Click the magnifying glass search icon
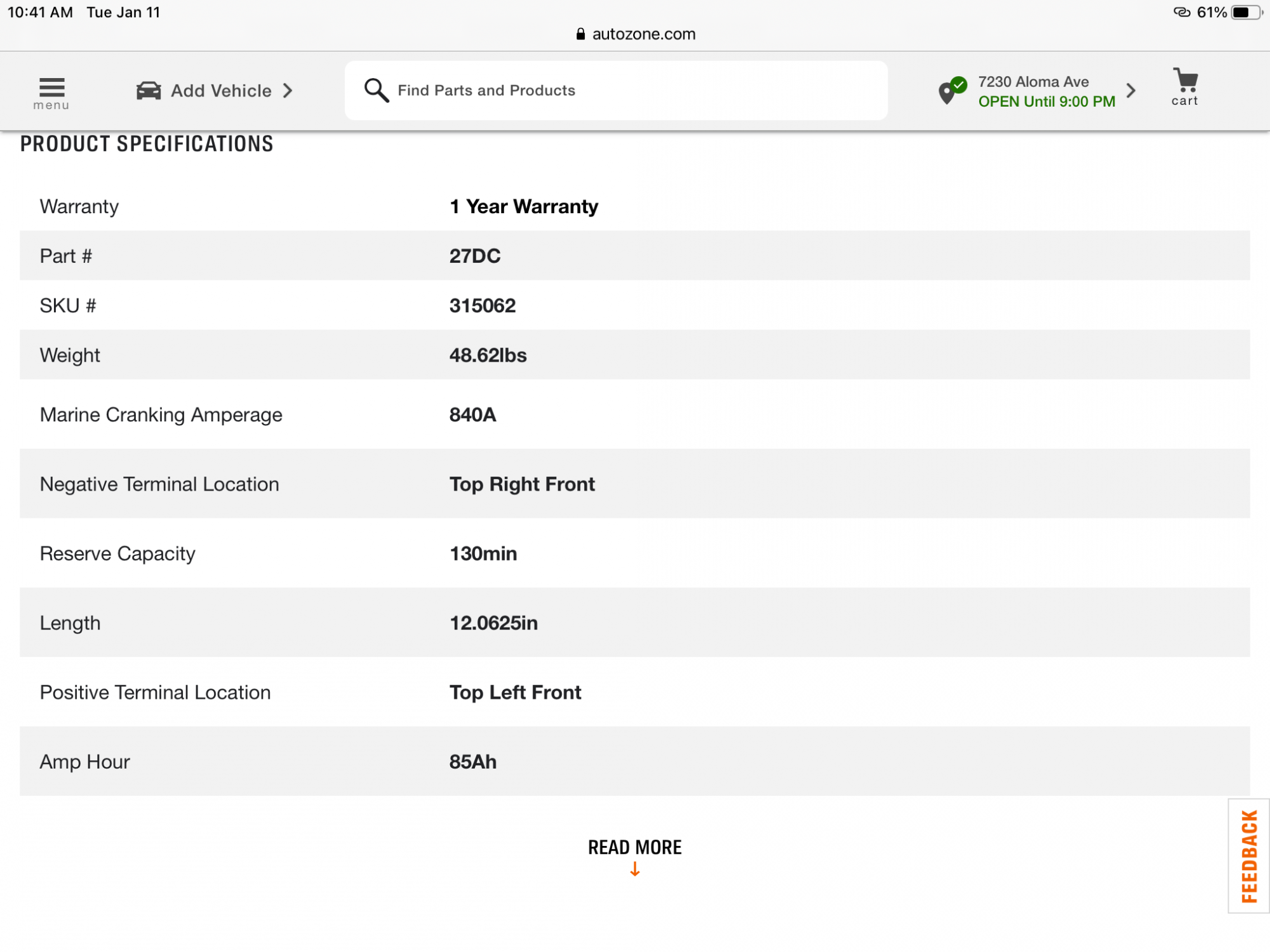1270x952 pixels. [x=376, y=90]
